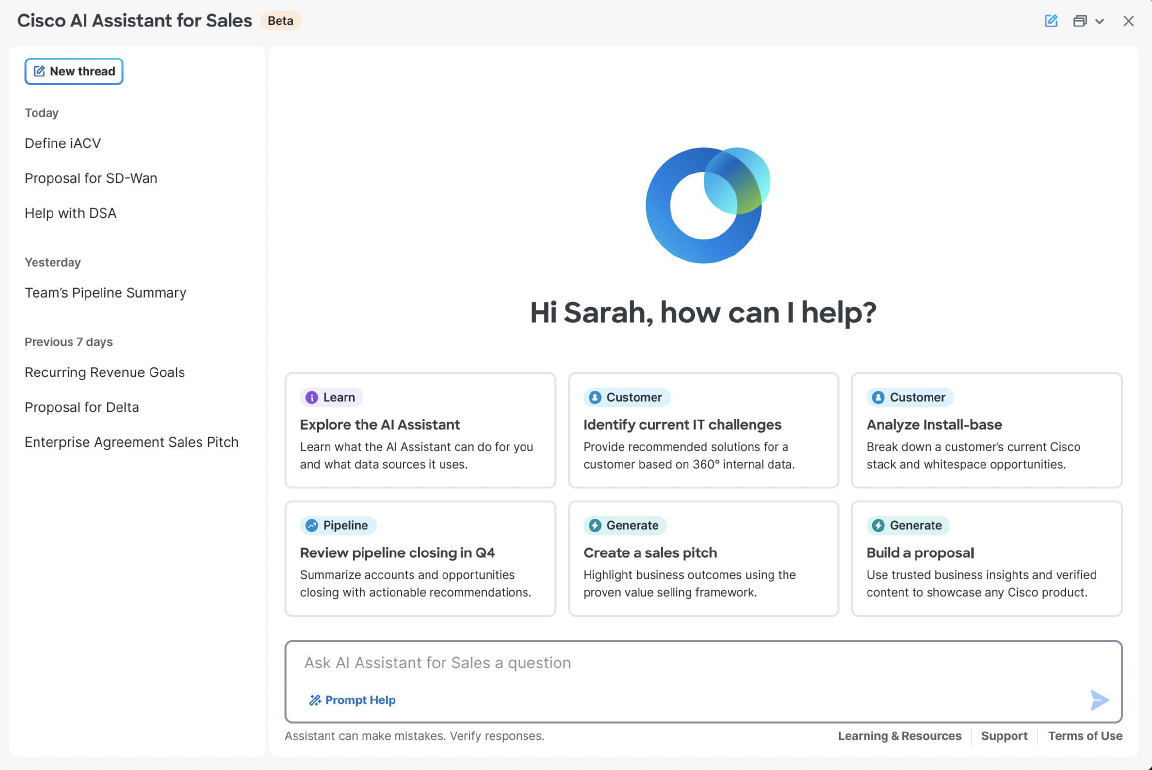The height and width of the screenshot is (770, 1152).
Task: Click Customer icon on IT challenges card
Action: [x=595, y=397]
